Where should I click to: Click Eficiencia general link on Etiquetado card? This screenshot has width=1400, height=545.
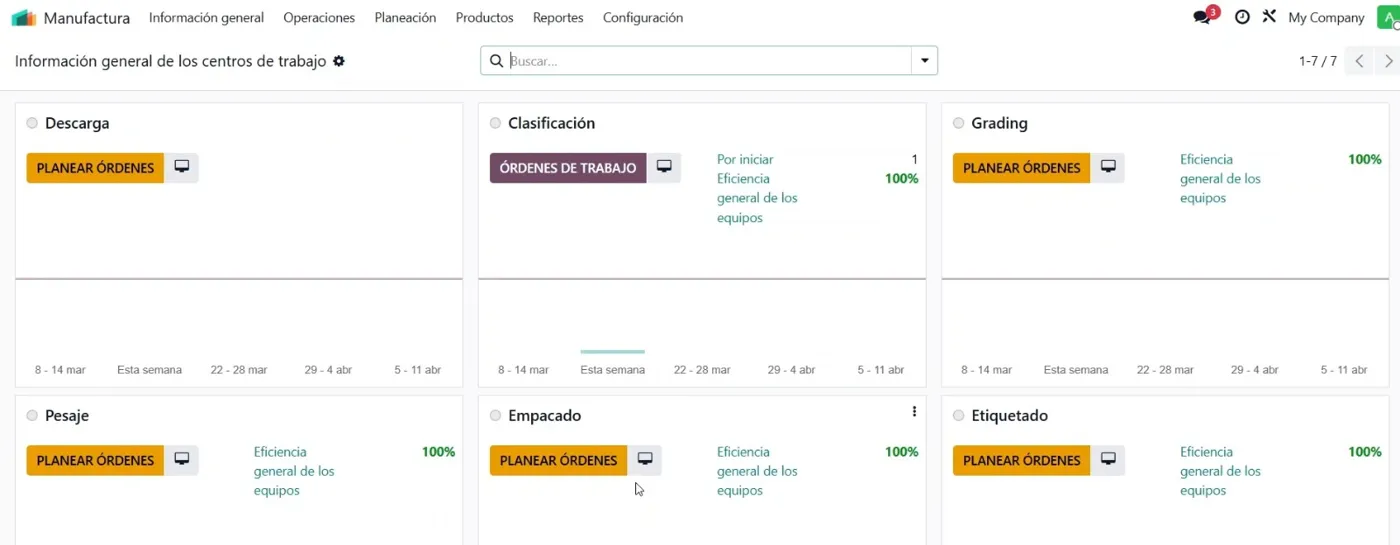1220,471
